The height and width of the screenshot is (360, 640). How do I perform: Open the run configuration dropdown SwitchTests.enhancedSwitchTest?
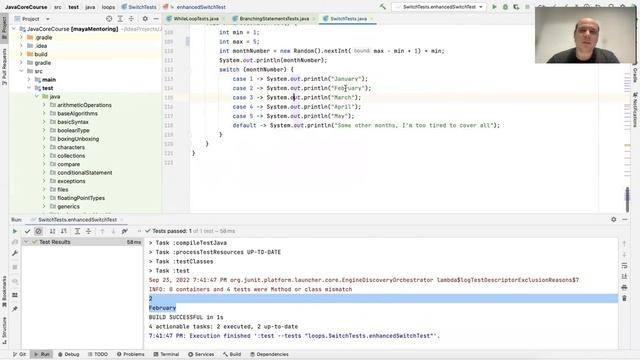click(438, 7)
